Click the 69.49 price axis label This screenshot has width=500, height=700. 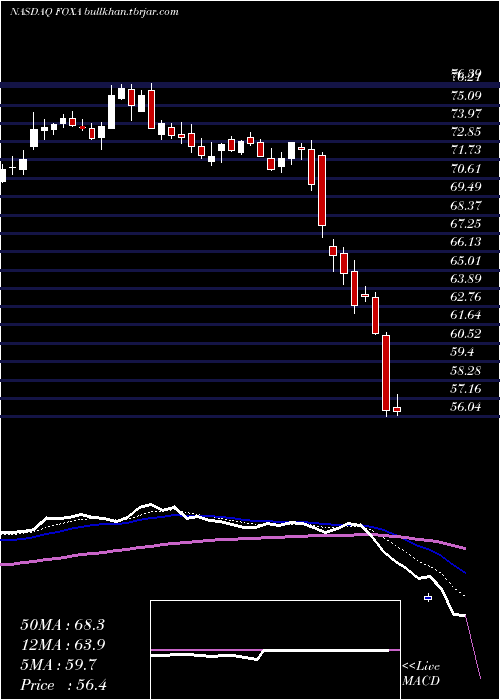[x=467, y=187]
